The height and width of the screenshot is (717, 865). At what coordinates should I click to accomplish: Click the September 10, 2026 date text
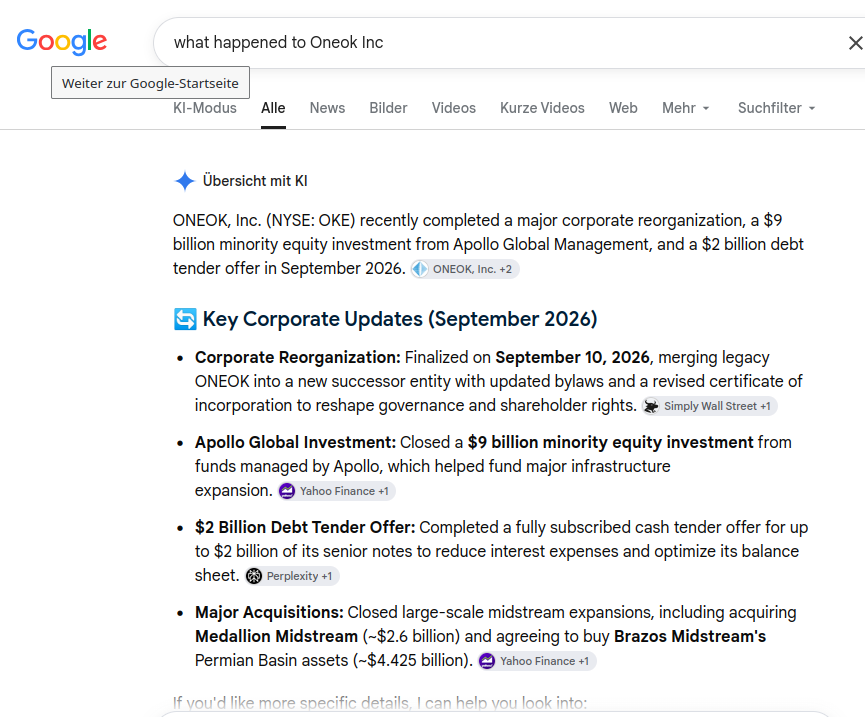[572, 357]
